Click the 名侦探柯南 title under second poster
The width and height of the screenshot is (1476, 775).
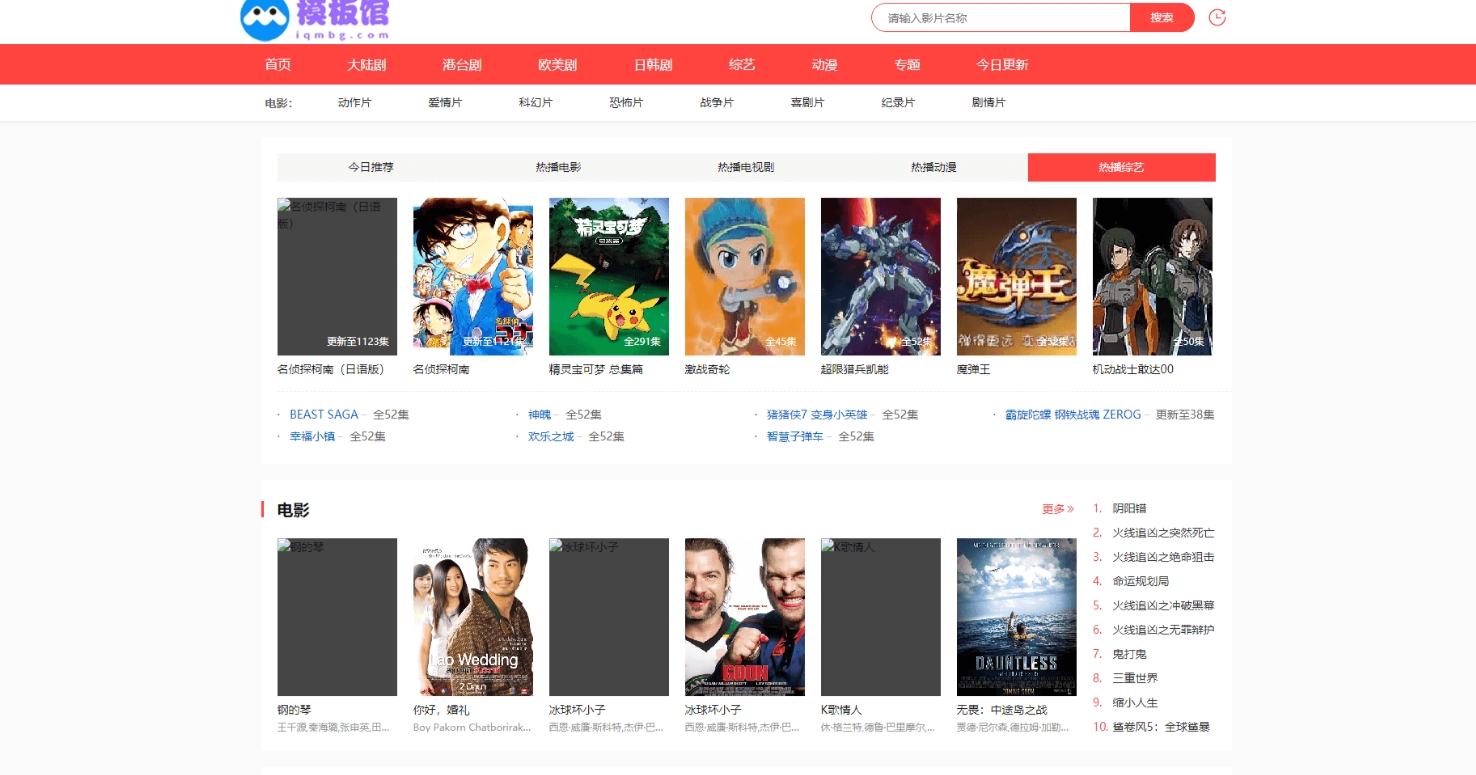click(x=441, y=369)
